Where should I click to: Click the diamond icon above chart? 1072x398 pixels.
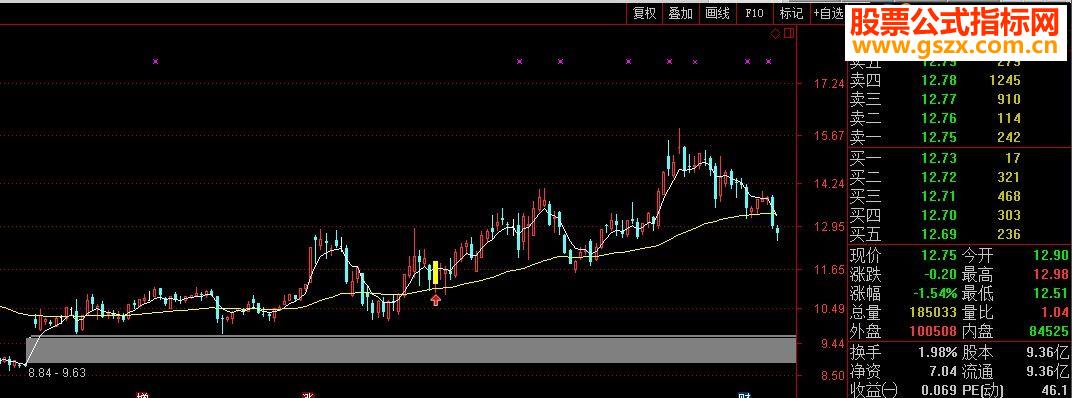[775, 33]
